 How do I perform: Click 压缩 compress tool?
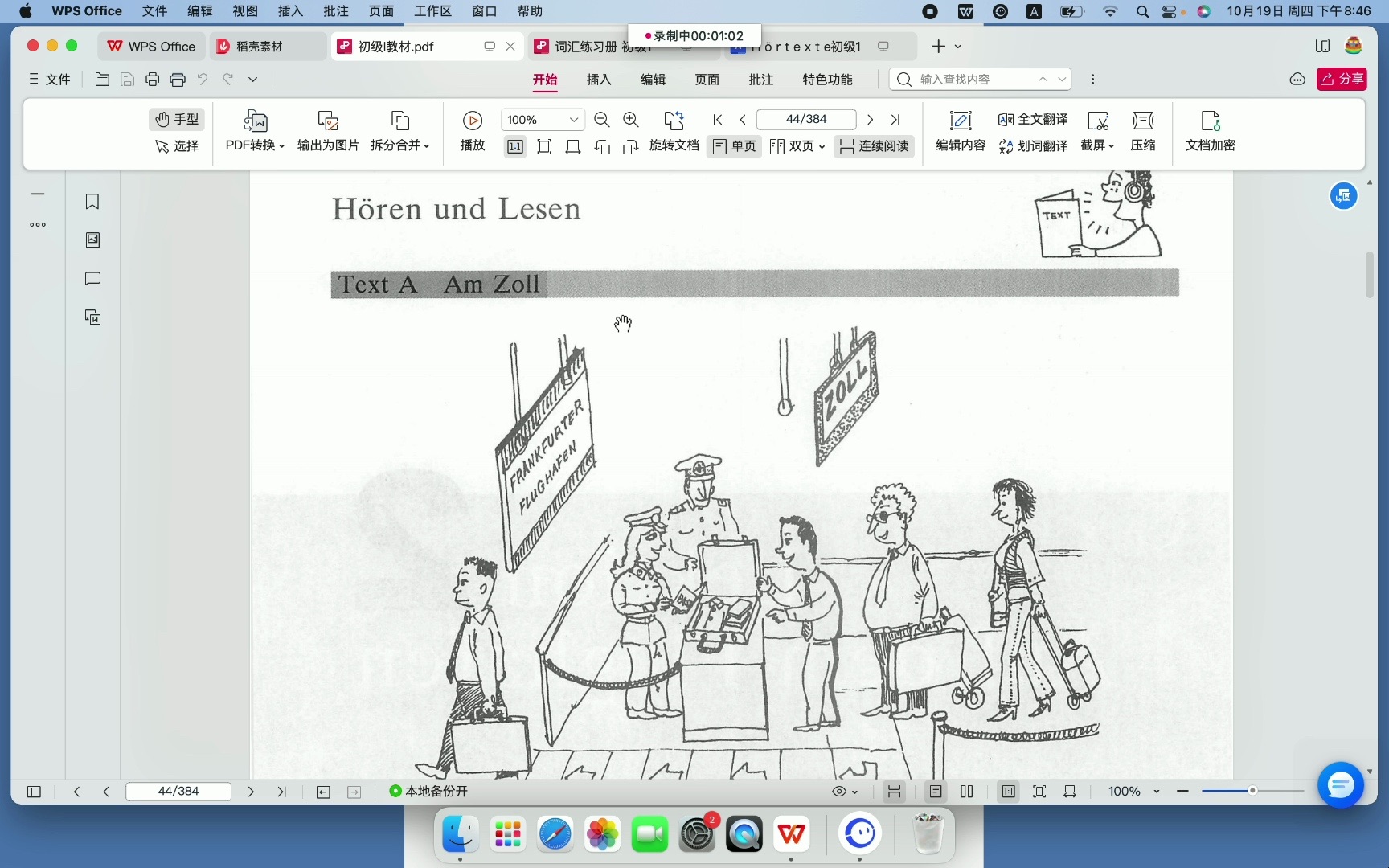coord(1143,131)
